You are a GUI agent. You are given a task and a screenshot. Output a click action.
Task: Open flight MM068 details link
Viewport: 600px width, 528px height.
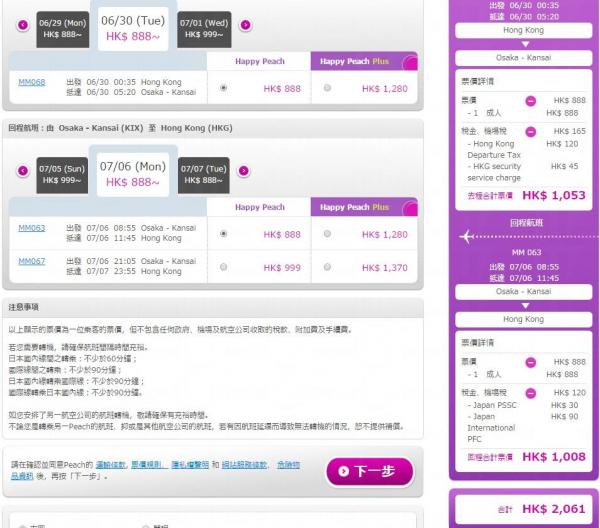tap(32, 82)
